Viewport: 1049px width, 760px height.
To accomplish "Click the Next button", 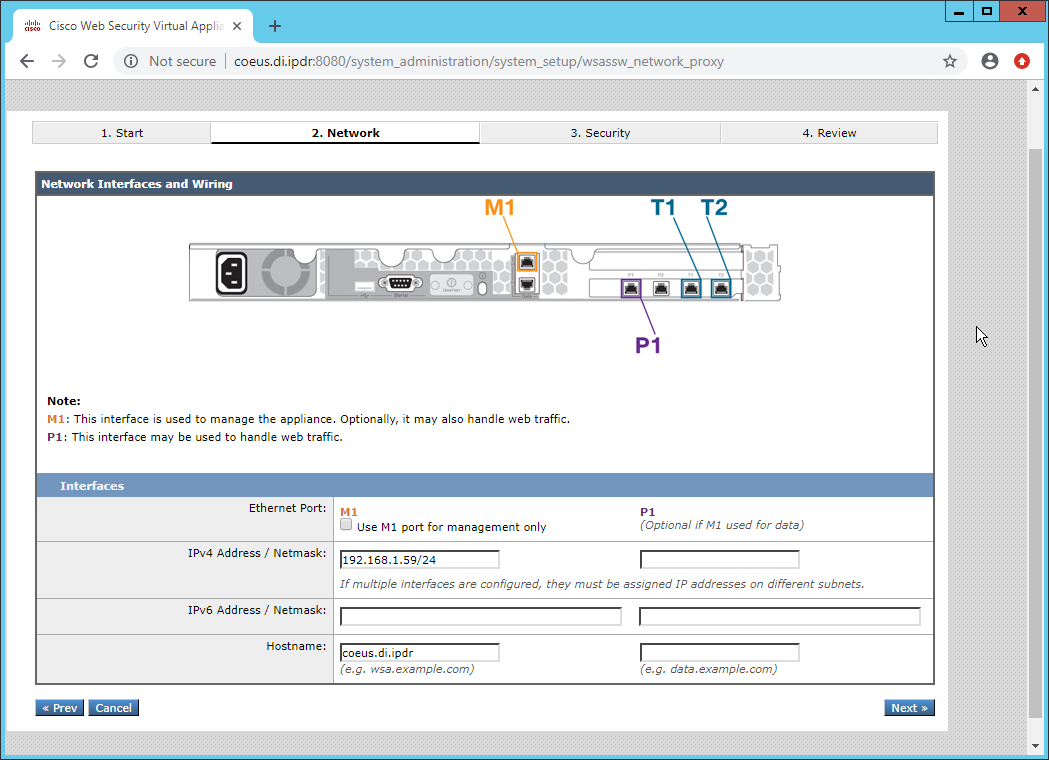I will coord(909,708).
